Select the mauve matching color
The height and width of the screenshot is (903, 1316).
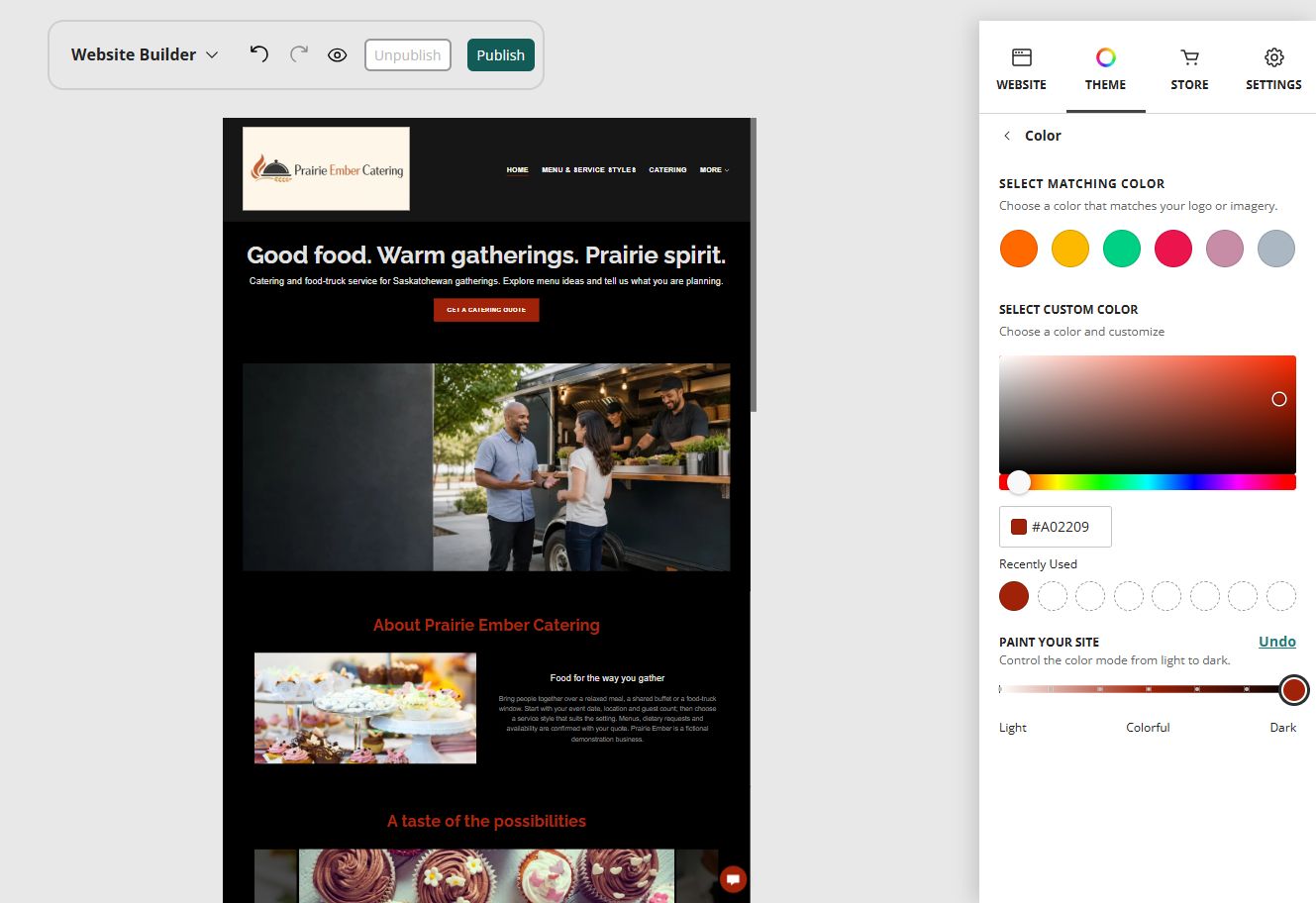click(1225, 249)
